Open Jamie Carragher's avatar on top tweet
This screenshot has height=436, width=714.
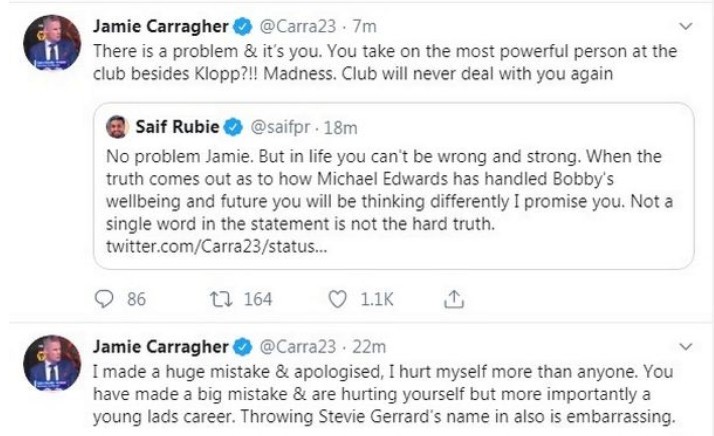point(50,43)
